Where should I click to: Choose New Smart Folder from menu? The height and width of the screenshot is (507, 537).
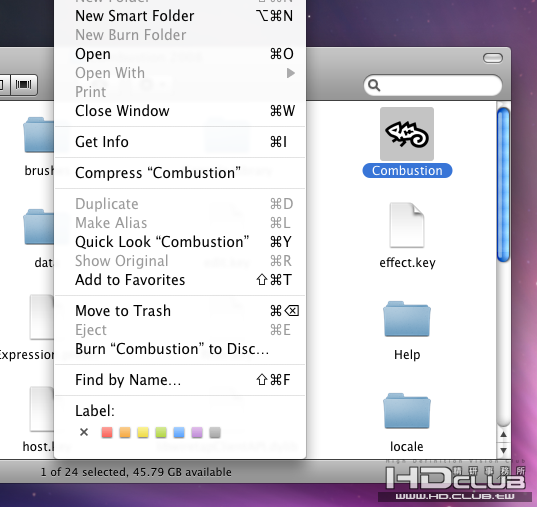click(x=180, y=16)
